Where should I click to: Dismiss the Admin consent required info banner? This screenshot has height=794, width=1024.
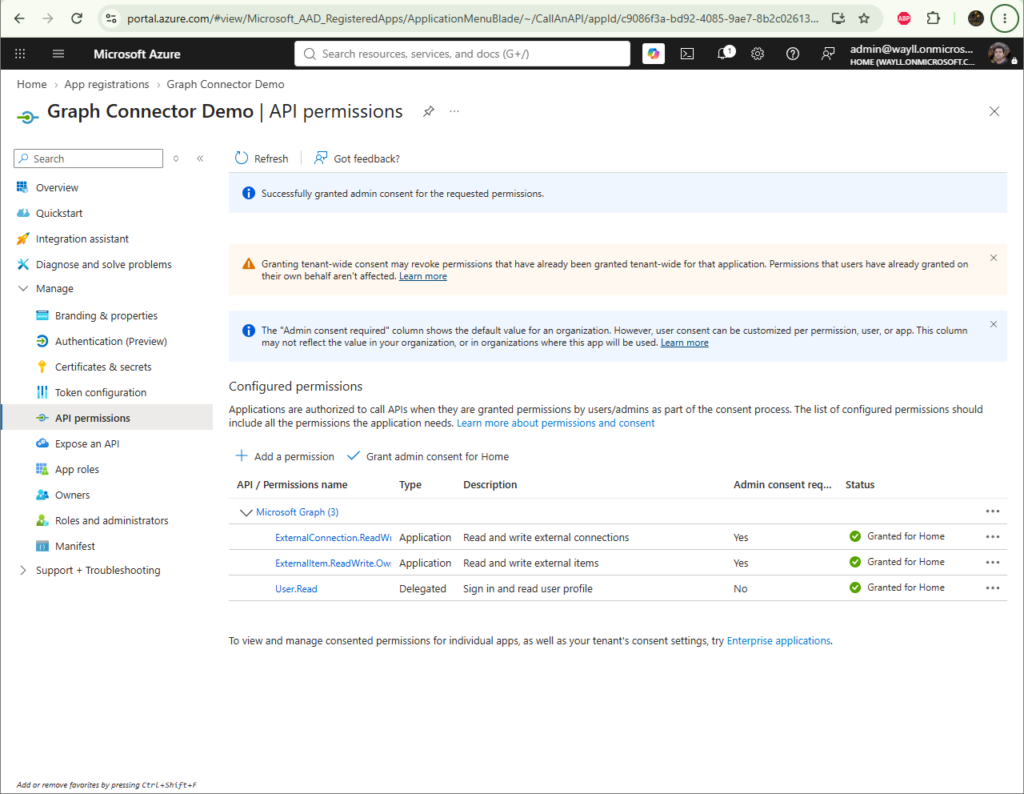point(993,325)
